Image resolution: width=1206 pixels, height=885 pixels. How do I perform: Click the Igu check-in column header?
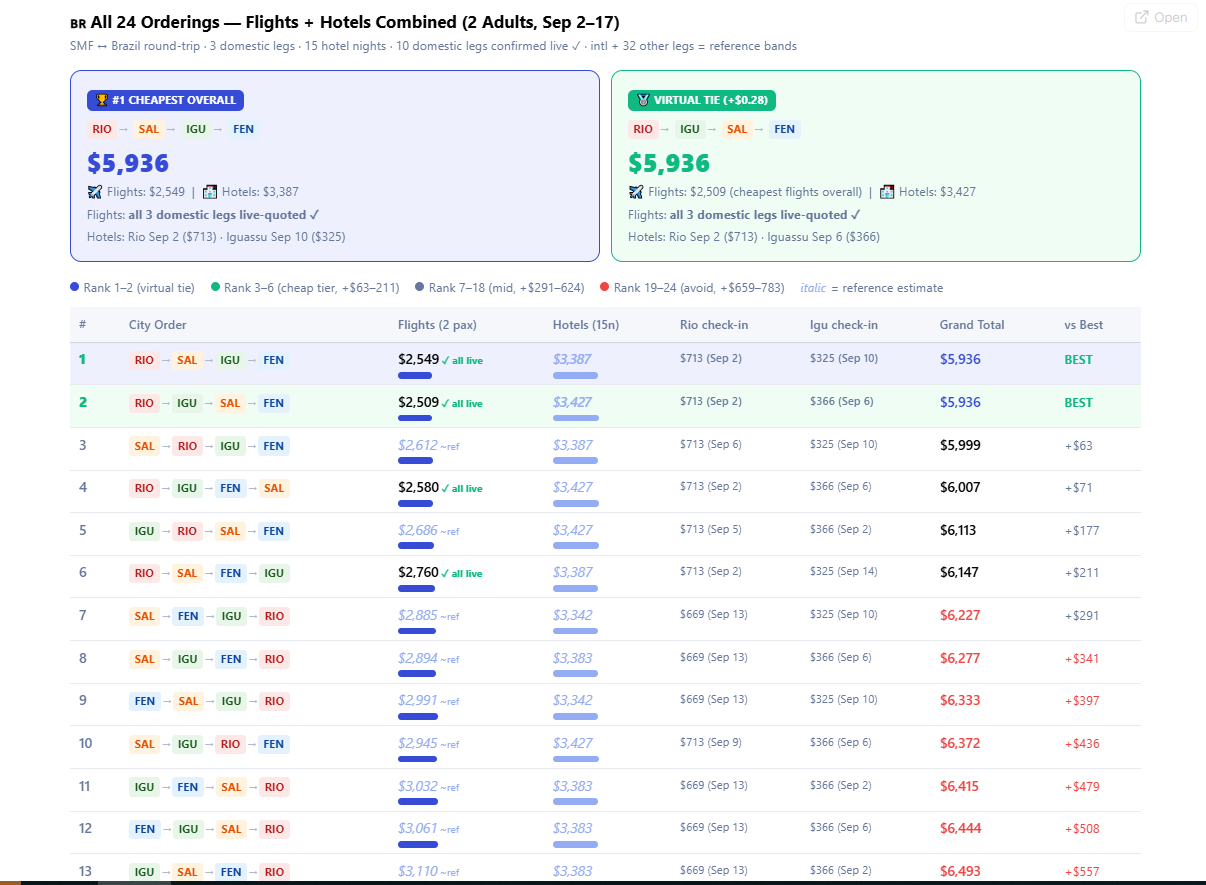coord(844,325)
